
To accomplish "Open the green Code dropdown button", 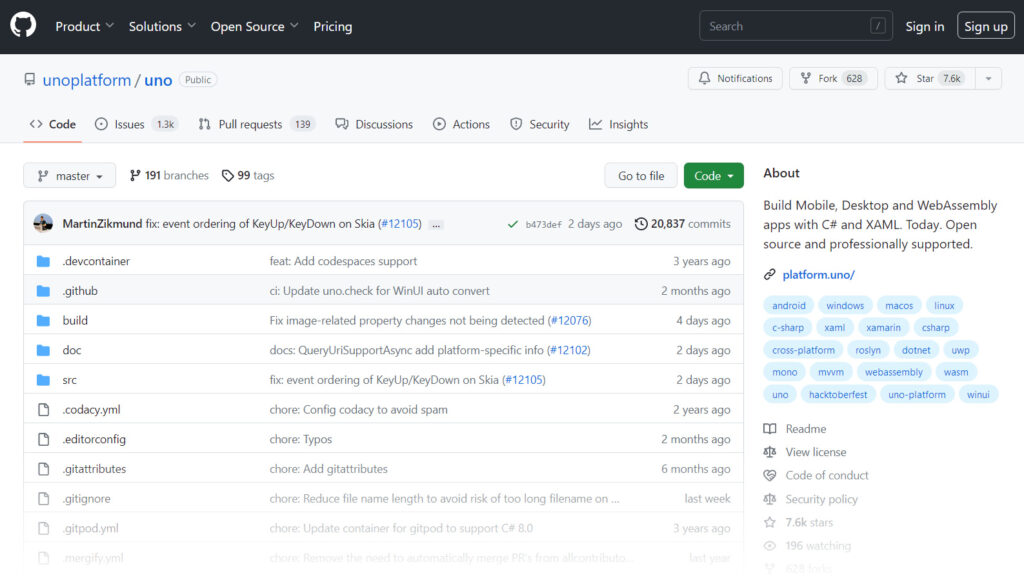I will click(713, 176).
